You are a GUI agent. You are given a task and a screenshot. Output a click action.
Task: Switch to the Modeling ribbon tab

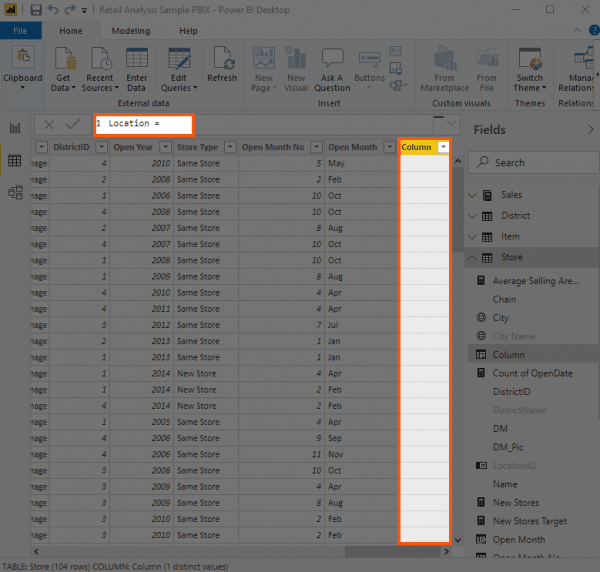tap(131, 31)
